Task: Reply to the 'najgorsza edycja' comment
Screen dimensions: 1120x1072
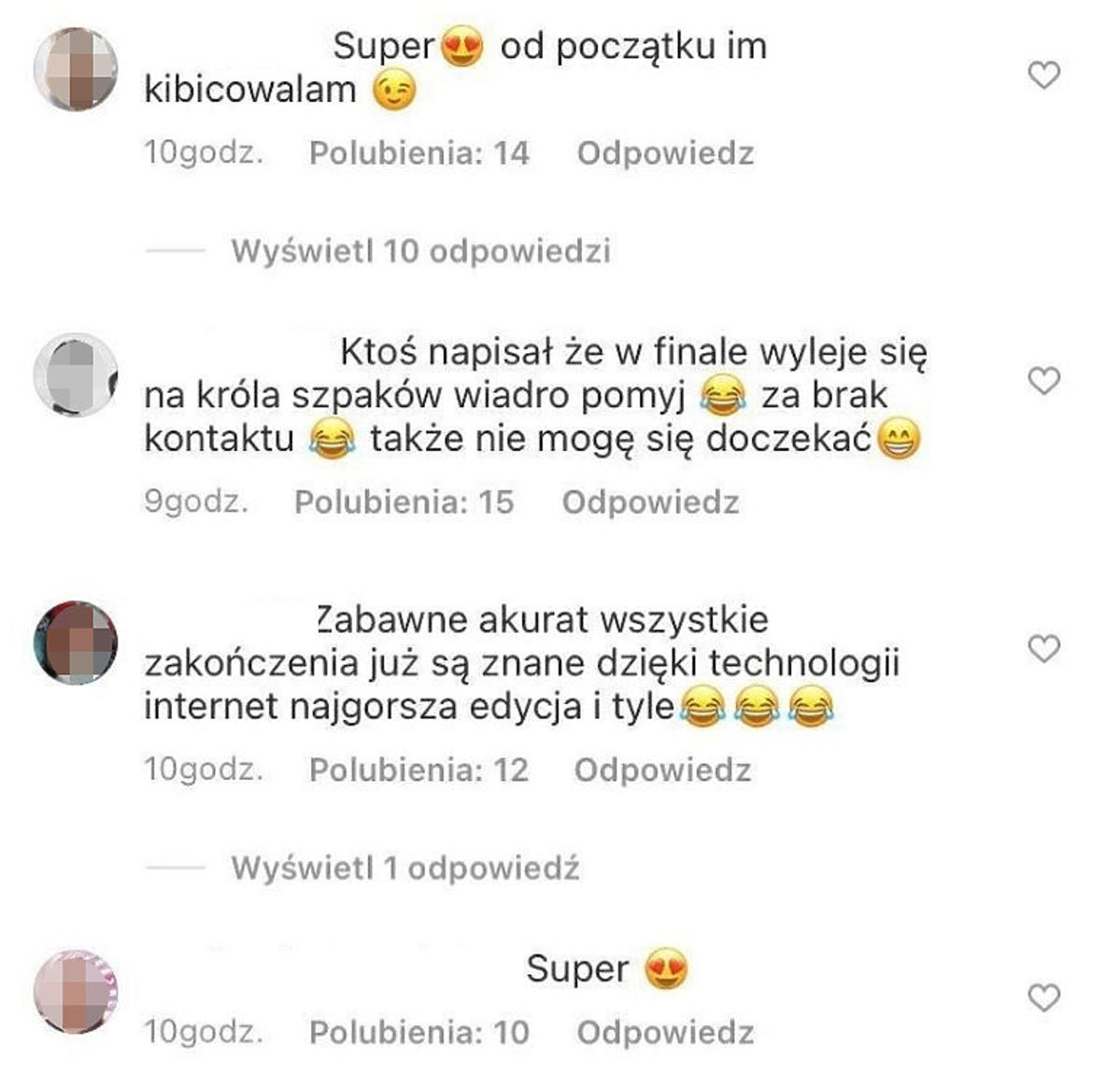Action: click(x=663, y=770)
